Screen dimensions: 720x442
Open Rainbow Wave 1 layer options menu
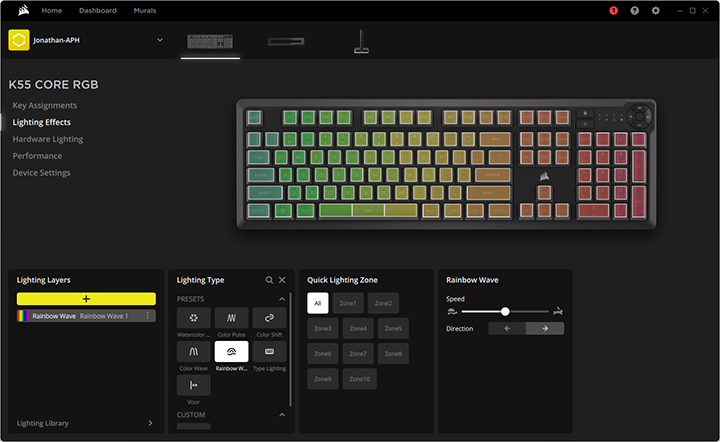pyautogui.click(x=148, y=316)
